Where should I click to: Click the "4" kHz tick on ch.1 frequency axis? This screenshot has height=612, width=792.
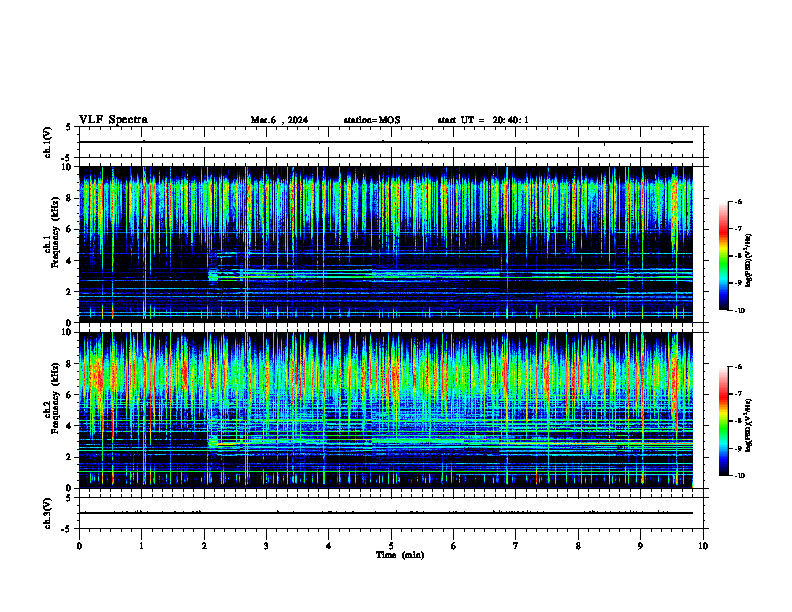[x=70, y=261]
